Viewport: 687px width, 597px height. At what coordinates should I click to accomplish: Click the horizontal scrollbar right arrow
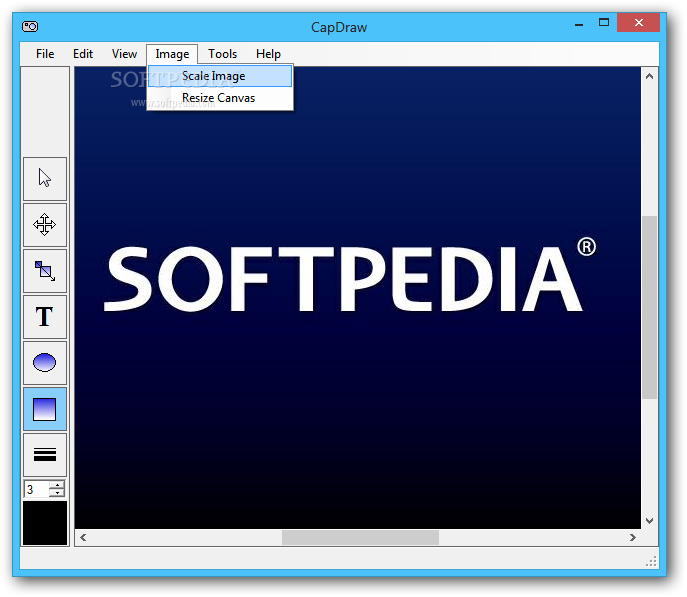(633, 537)
